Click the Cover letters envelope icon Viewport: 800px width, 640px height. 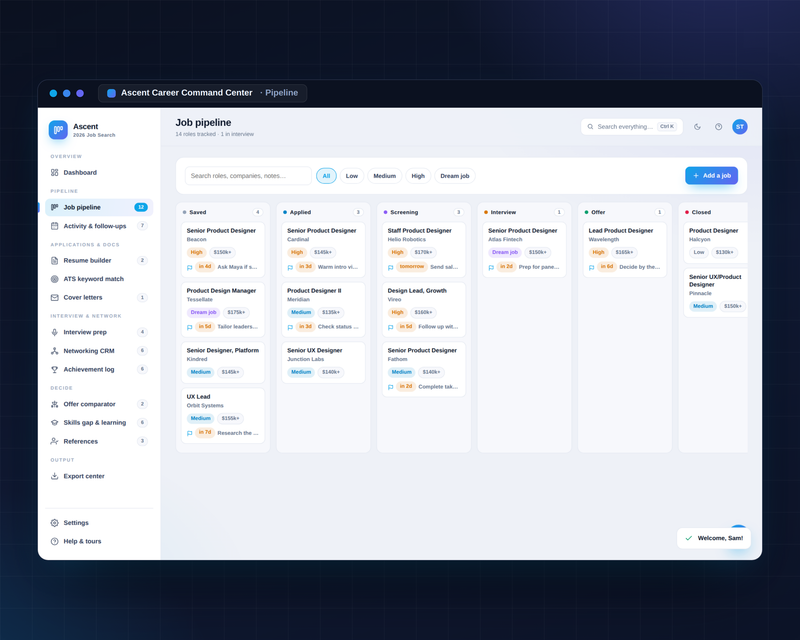[55, 298]
